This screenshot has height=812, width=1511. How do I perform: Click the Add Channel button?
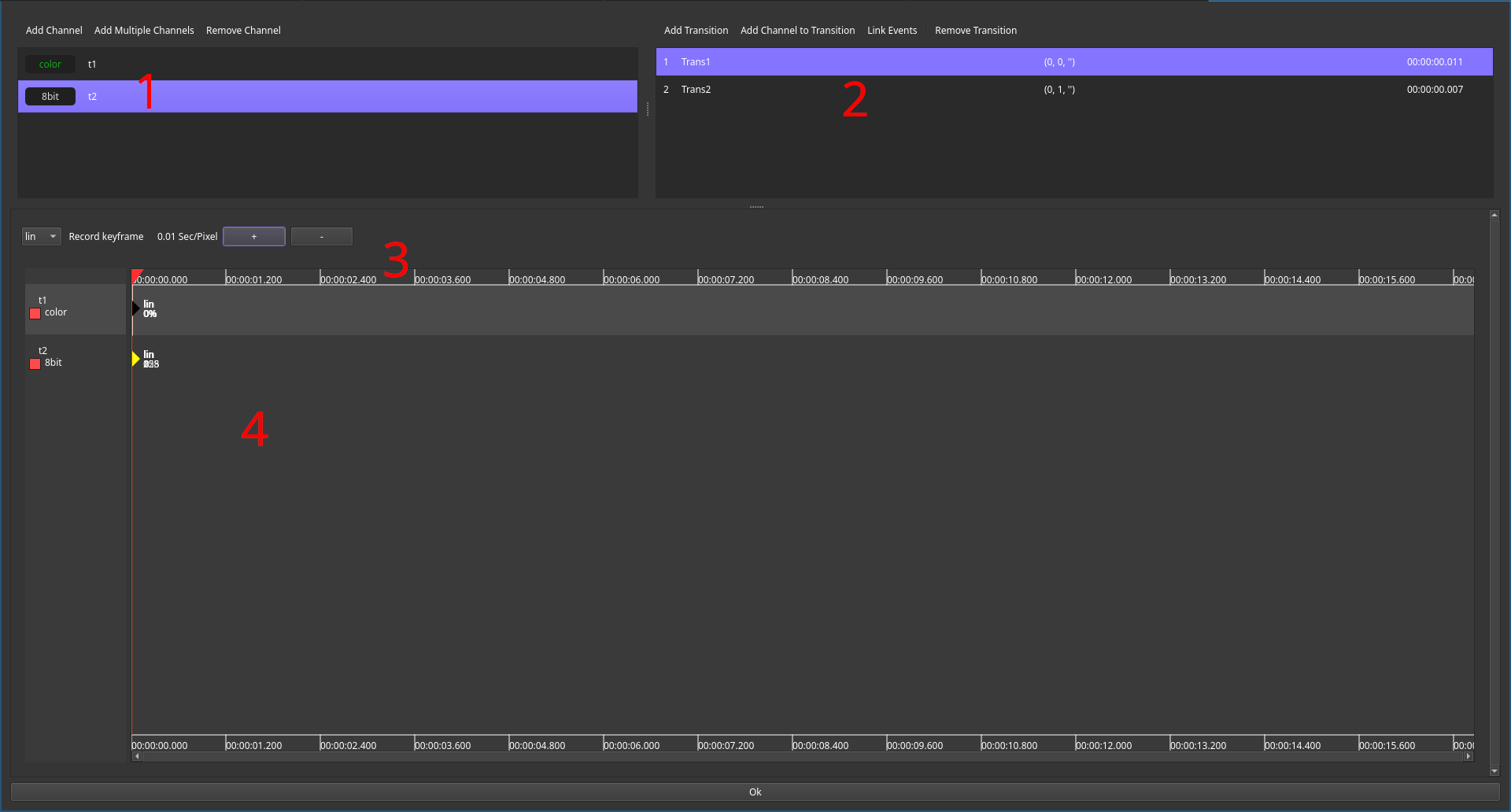tap(54, 31)
